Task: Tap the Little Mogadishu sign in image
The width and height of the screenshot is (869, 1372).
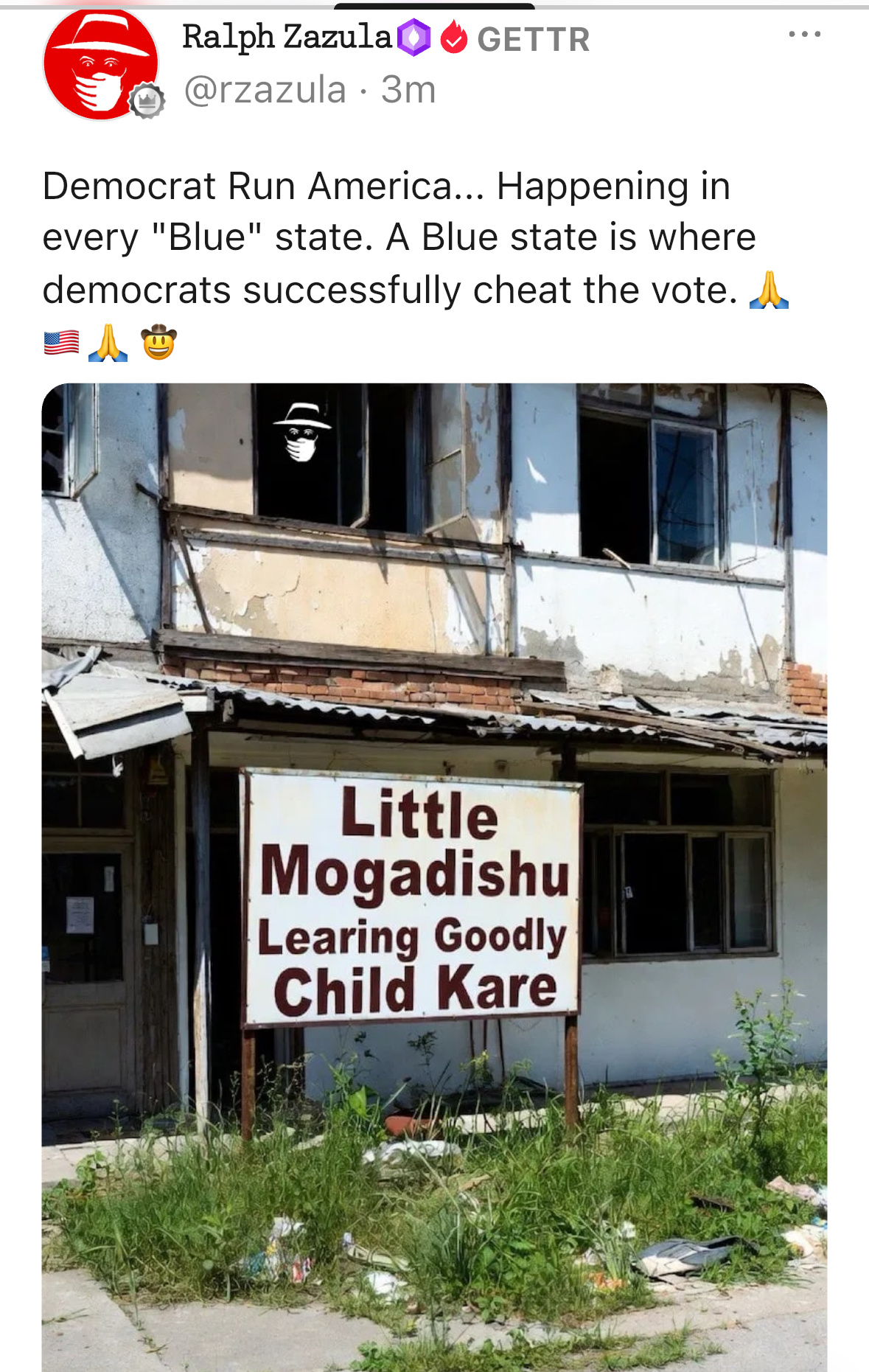Action: coord(411,897)
